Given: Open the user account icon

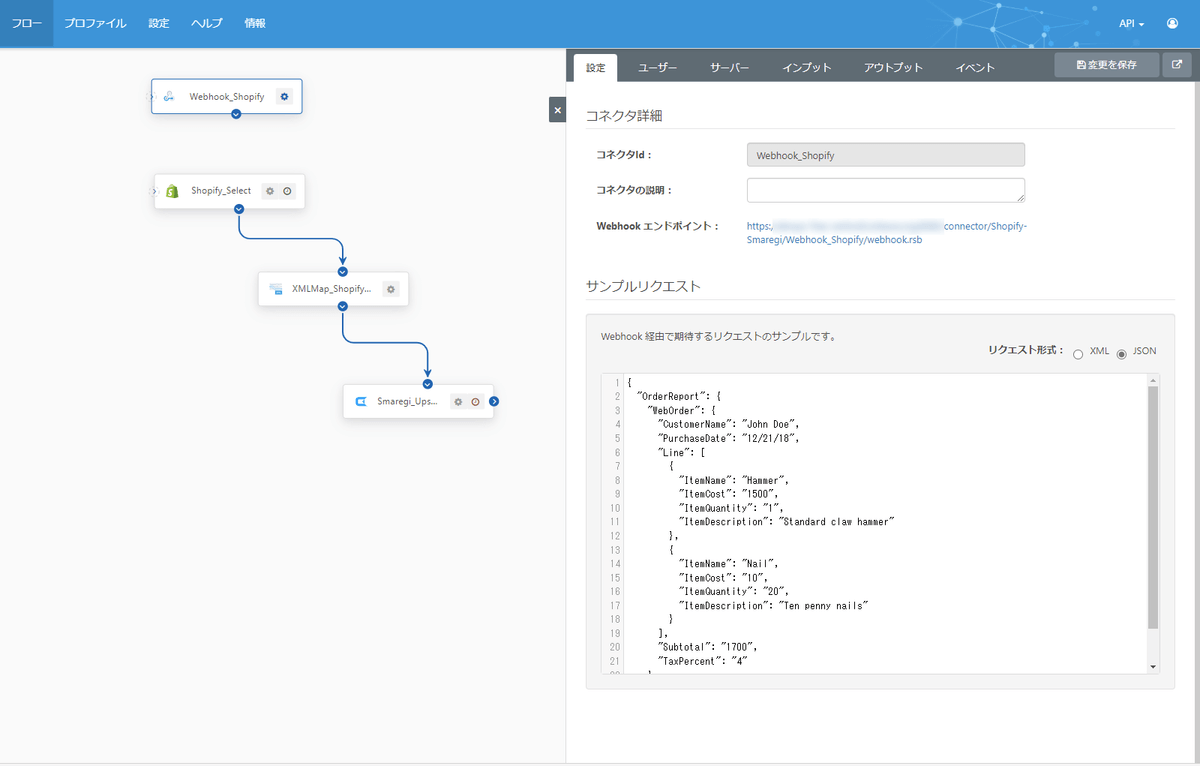Looking at the screenshot, I should click(x=1172, y=23).
